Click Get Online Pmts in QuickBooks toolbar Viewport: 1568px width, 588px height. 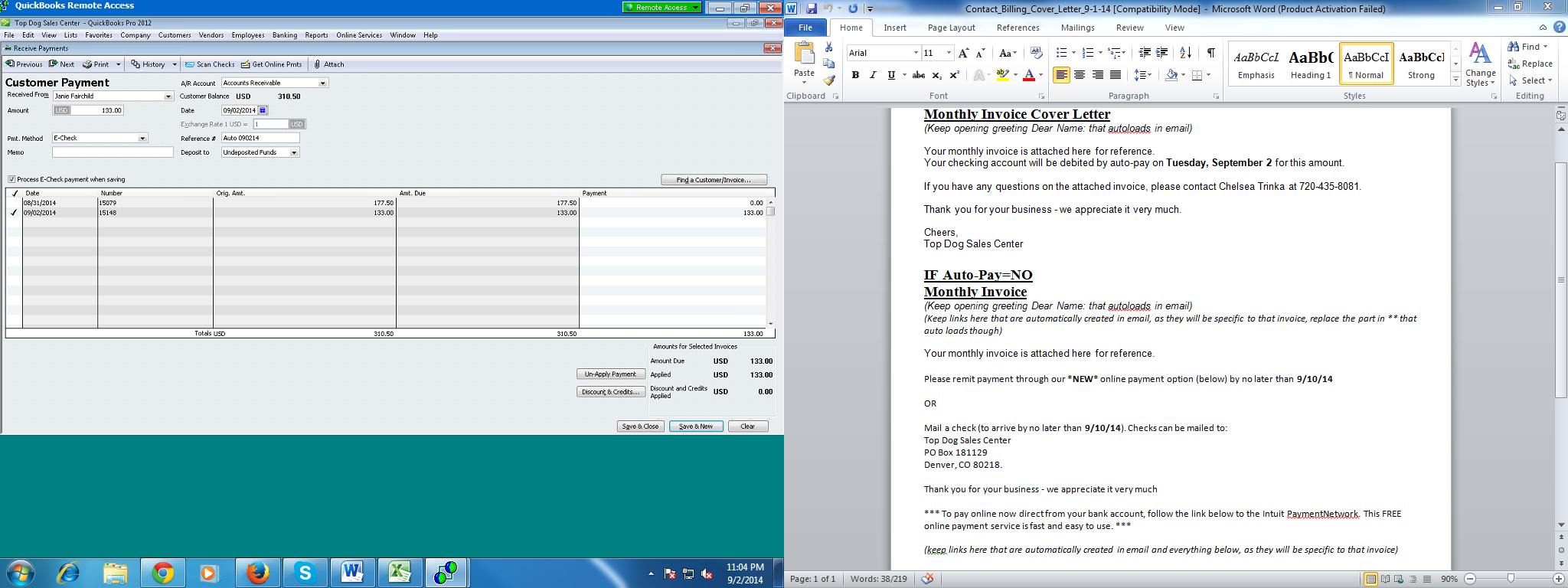coord(271,64)
